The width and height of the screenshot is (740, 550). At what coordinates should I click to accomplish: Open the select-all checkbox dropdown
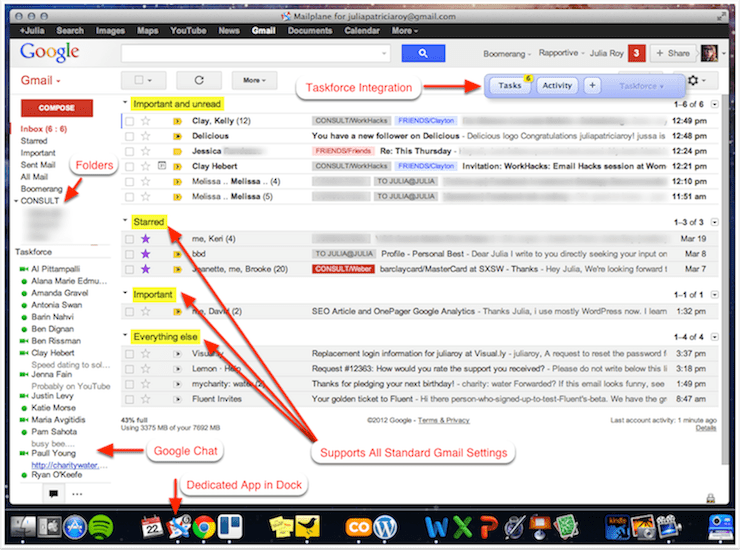143,80
